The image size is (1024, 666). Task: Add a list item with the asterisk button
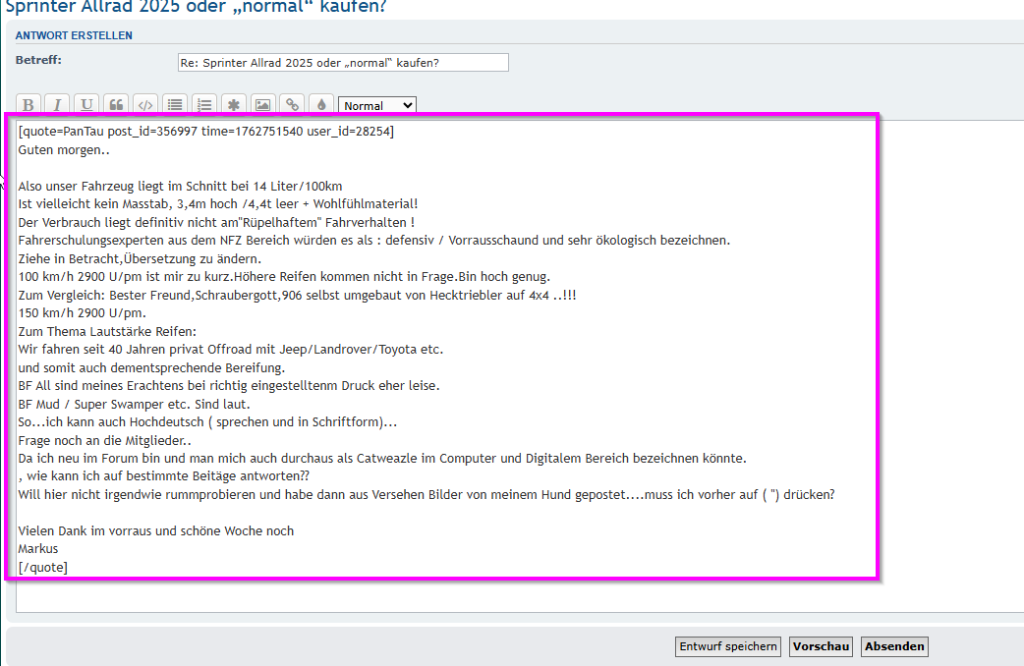(233, 105)
